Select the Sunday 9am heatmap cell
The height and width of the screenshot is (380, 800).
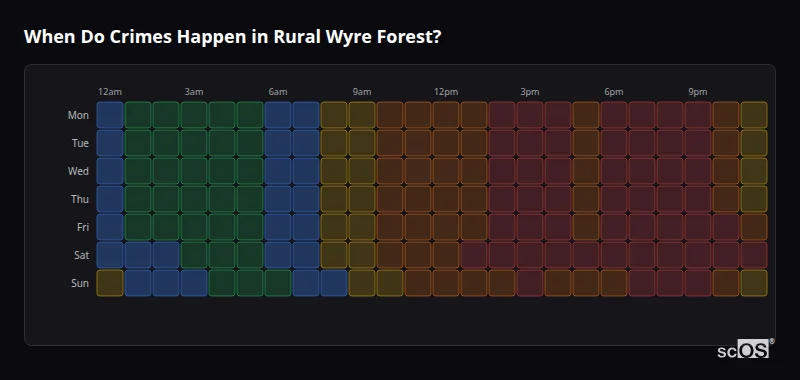(x=362, y=283)
